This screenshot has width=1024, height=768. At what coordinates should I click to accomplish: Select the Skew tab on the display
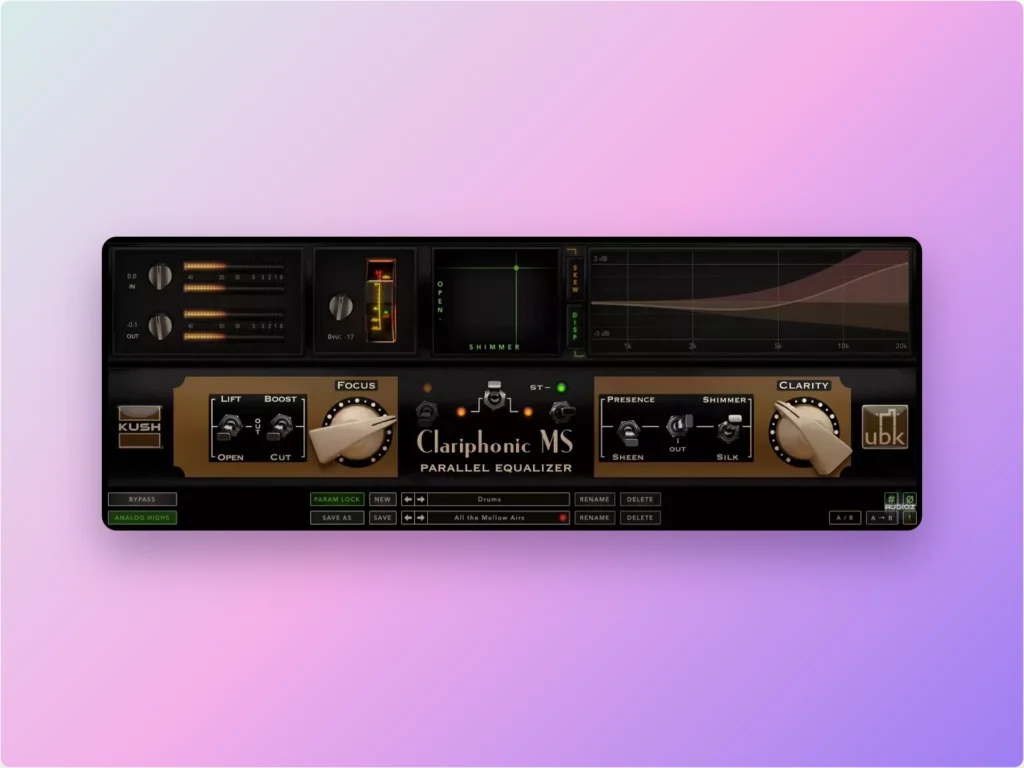tap(575, 278)
